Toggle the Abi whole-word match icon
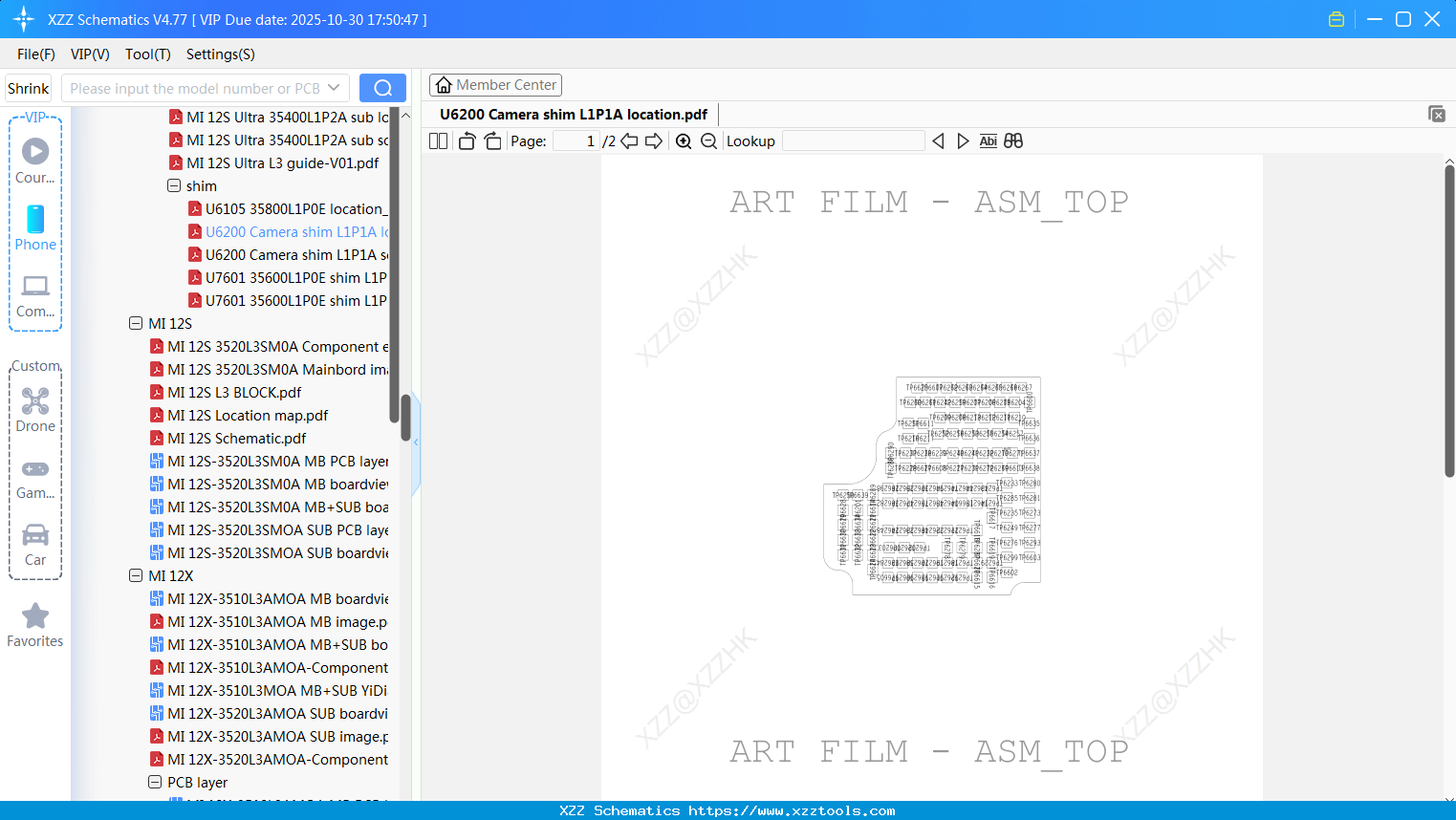The image size is (1456, 820). 989,141
